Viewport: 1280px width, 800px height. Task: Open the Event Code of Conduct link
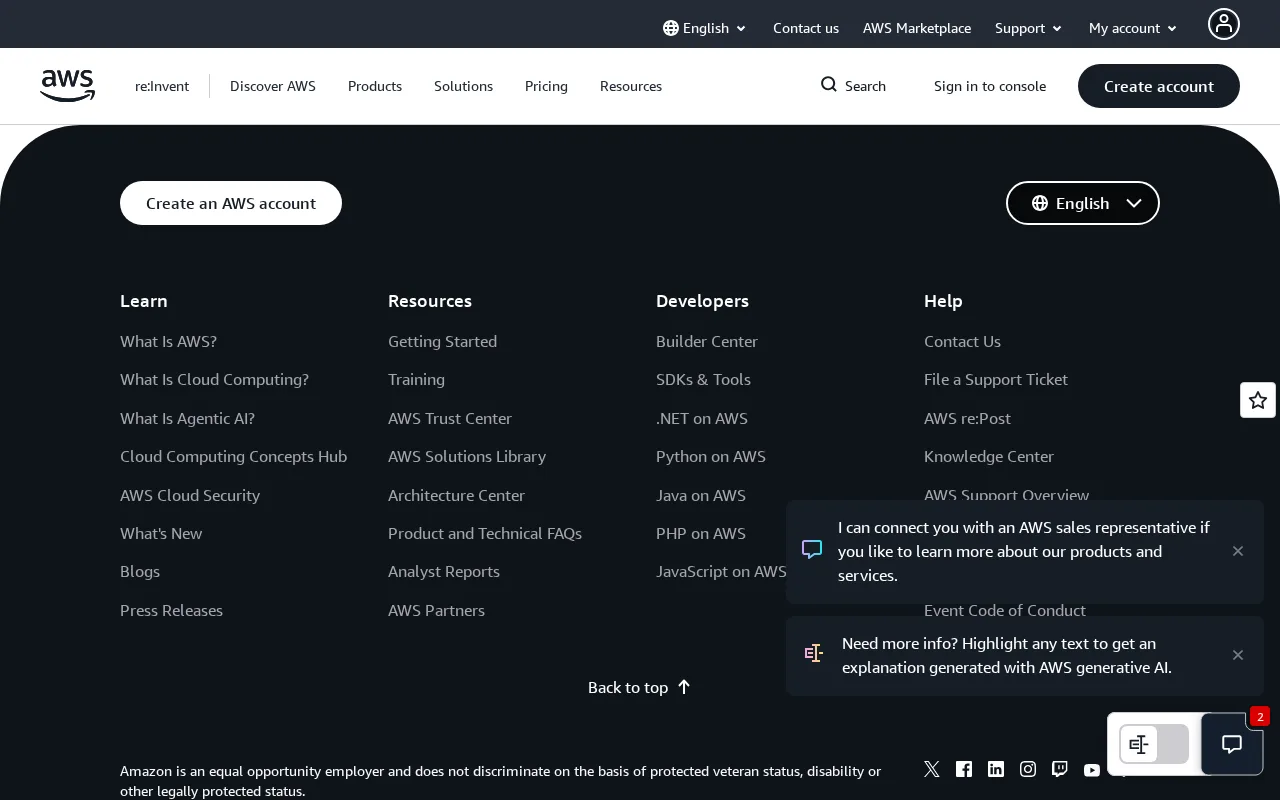pyautogui.click(x=1005, y=610)
